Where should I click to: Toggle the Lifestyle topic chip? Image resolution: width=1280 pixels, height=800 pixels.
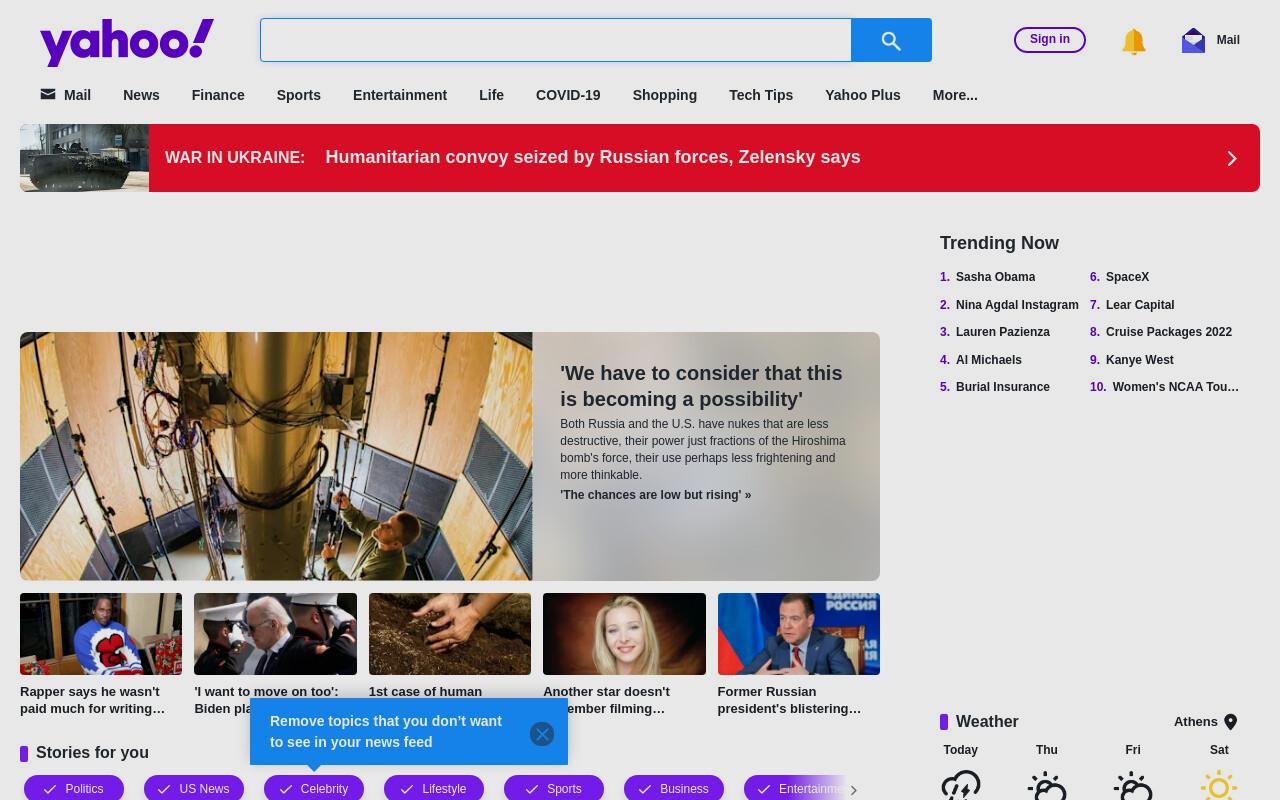coord(434,789)
